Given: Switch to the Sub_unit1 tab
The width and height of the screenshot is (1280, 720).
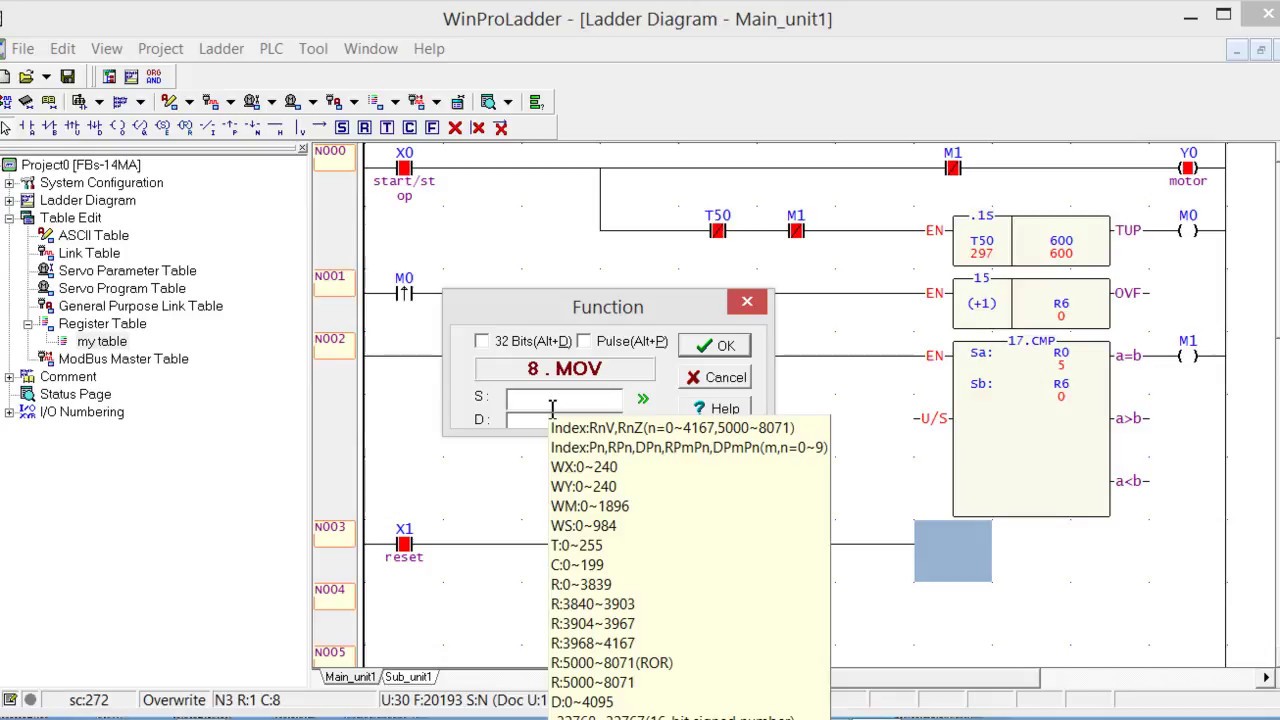Looking at the screenshot, I should 408,677.
